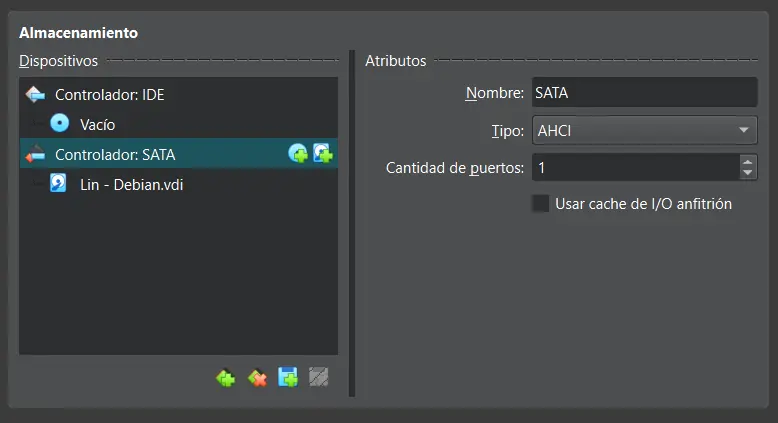Select the Vacío optical drive entry
Image resolution: width=778 pixels, height=423 pixels.
click(x=179, y=124)
